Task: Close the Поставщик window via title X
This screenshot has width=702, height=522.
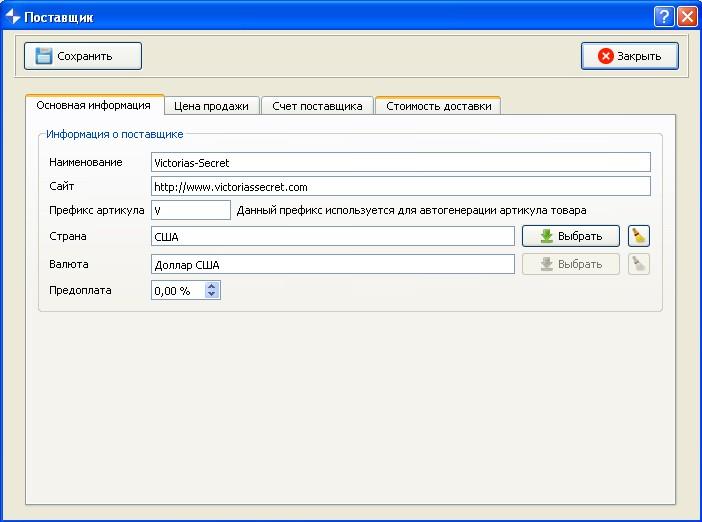Action: click(687, 17)
